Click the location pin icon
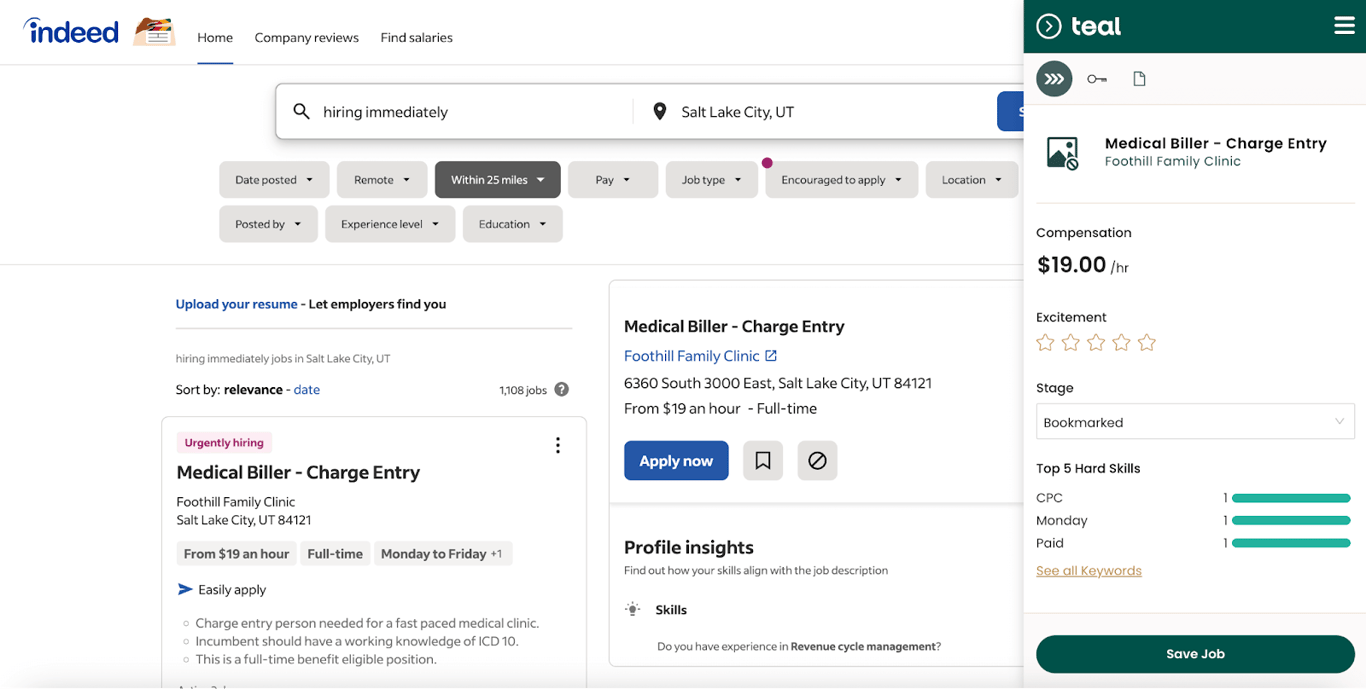Image resolution: width=1366 pixels, height=689 pixels. [x=659, y=111]
